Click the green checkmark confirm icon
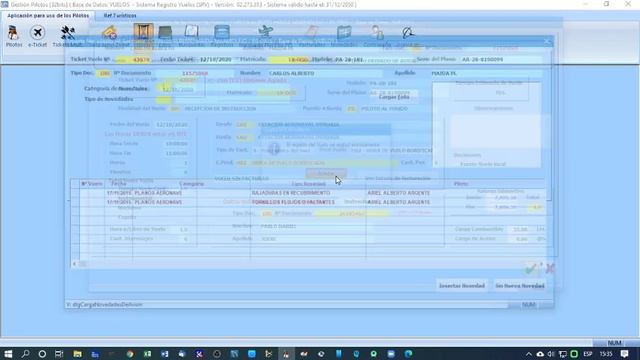The height and width of the screenshot is (360, 640). (531, 268)
